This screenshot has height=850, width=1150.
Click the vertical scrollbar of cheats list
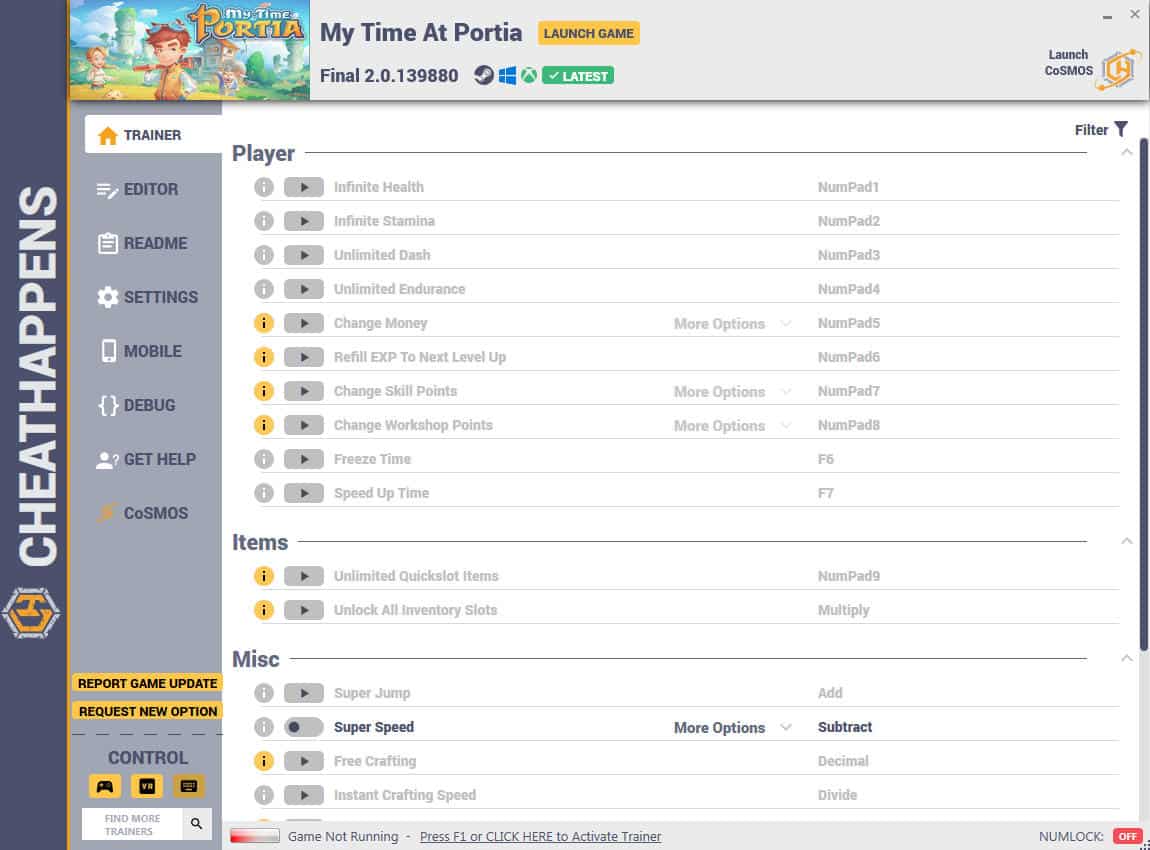tap(1143, 396)
